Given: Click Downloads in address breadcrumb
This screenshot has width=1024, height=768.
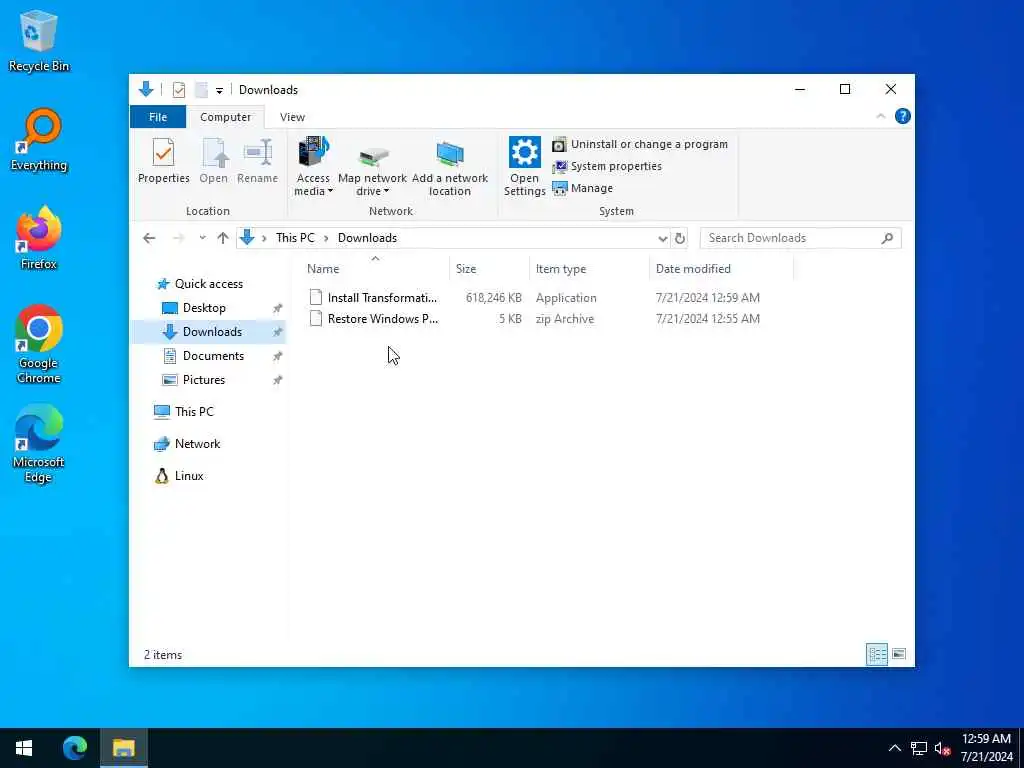Looking at the screenshot, I should (367, 238).
